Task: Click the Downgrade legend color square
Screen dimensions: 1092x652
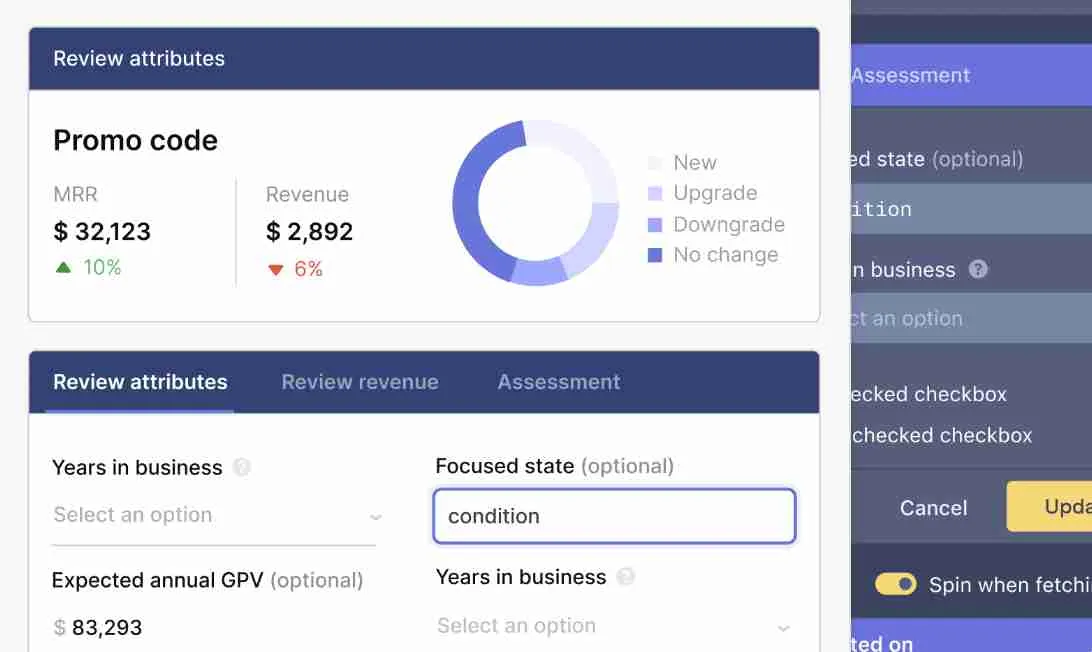Action: 655,224
